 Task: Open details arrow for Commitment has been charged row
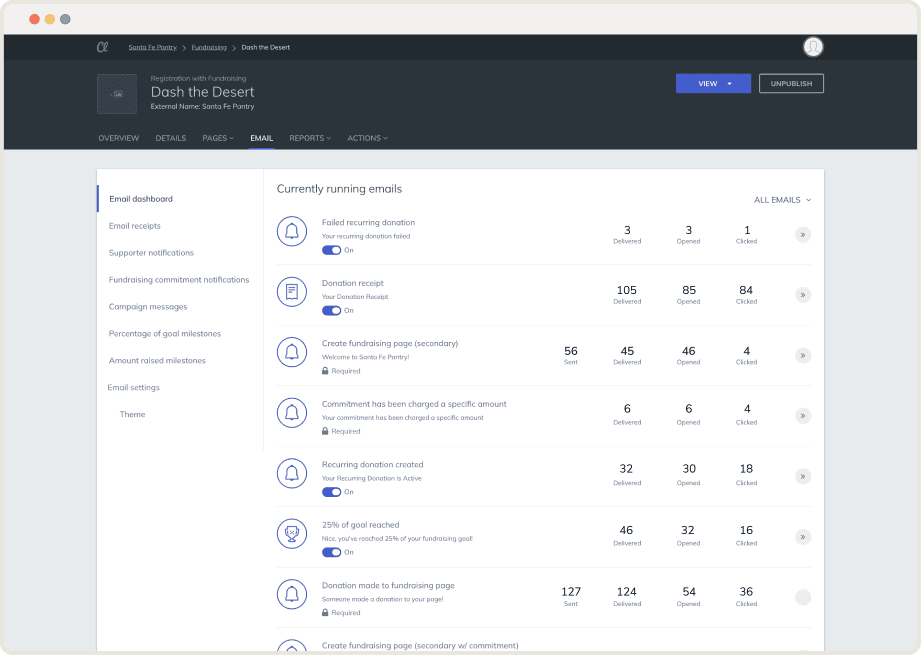click(803, 416)
